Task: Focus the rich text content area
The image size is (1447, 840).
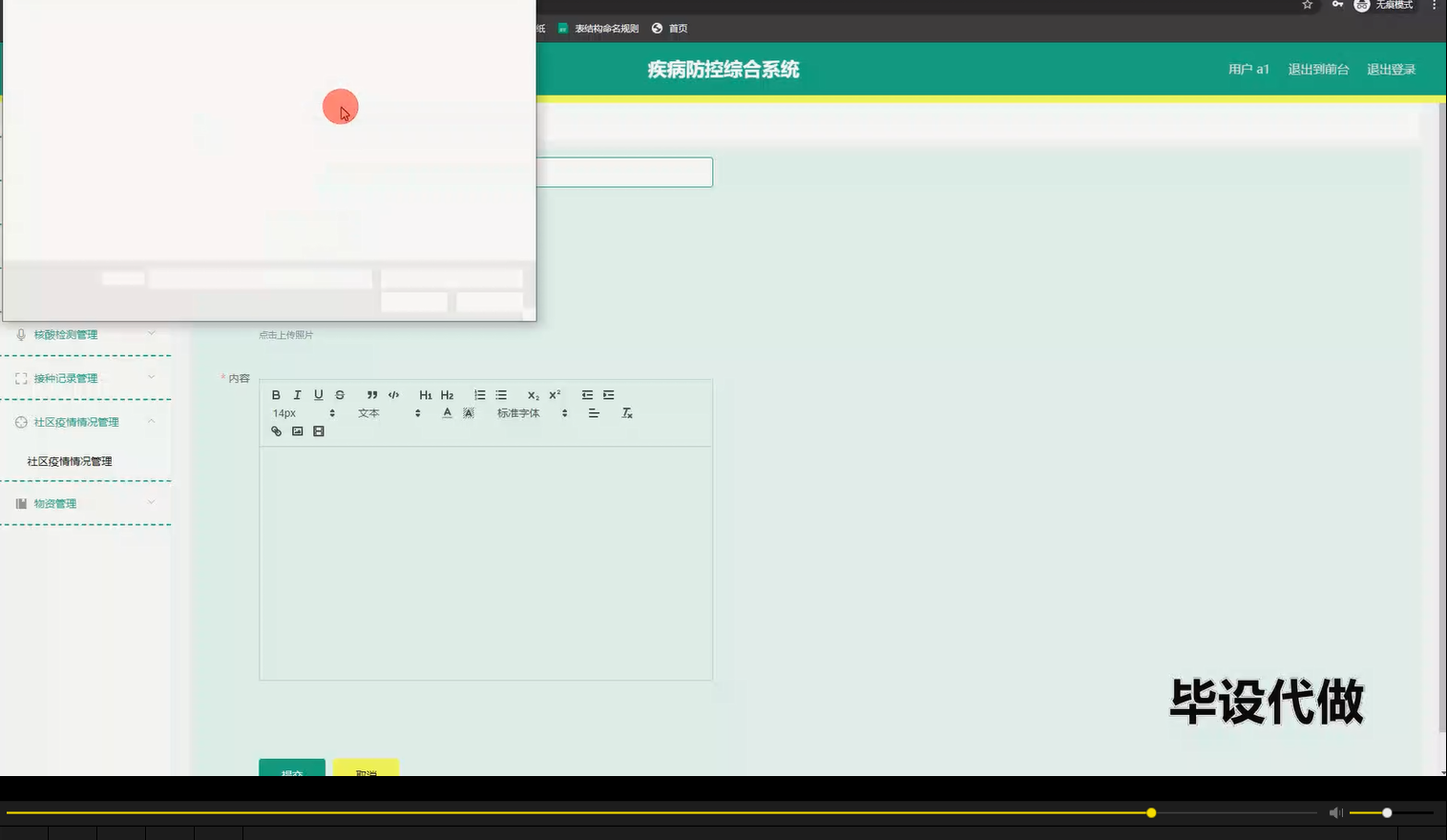Action: pyautogui.click(x=486, y=563)
